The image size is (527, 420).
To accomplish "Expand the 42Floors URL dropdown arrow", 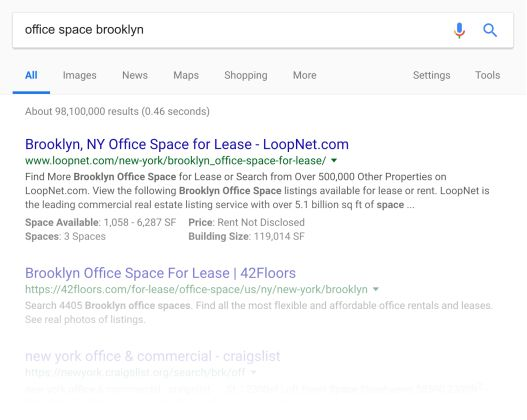I will coord(376,289).
